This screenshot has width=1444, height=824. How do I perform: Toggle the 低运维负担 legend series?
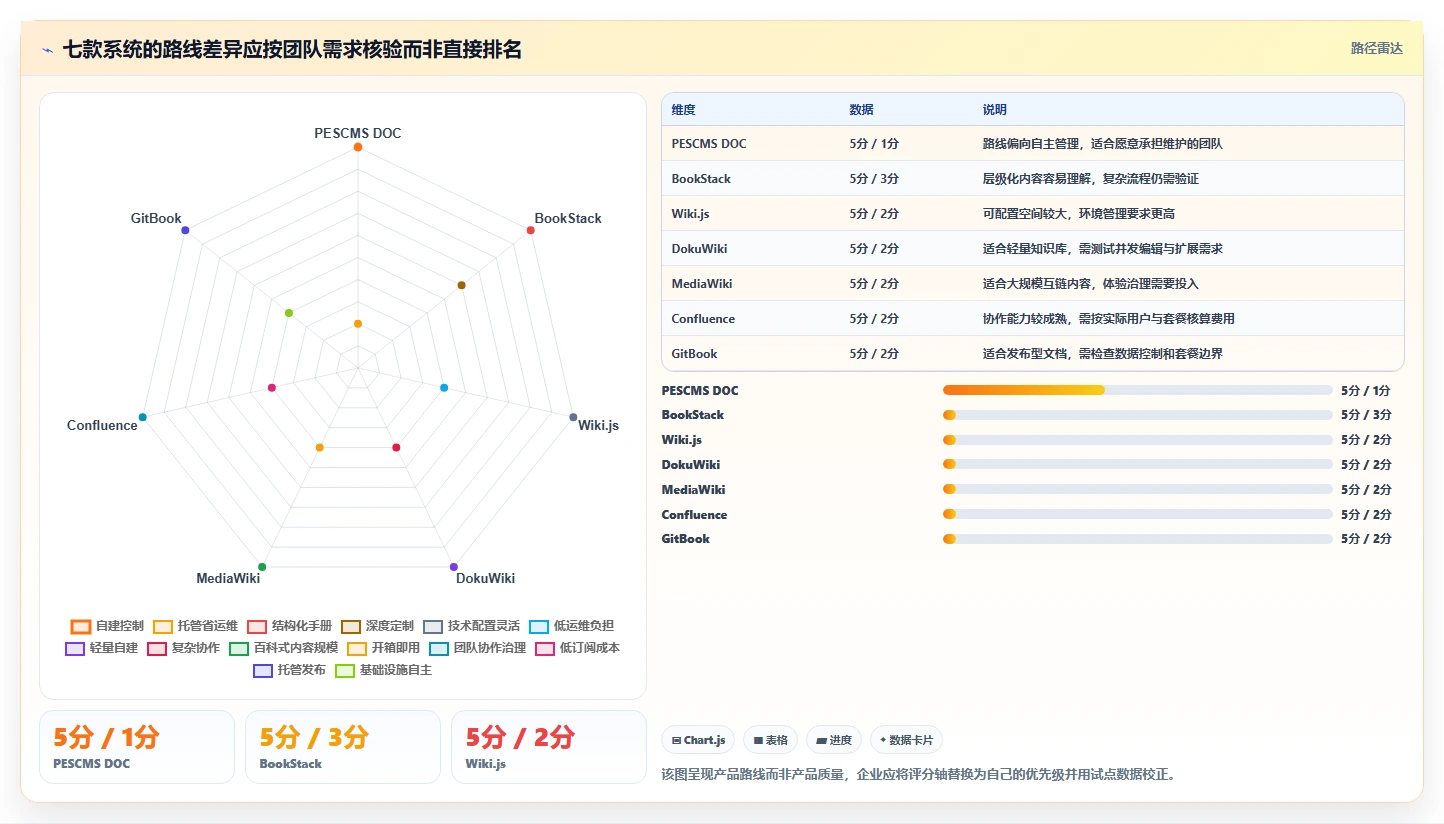(571, 626)
